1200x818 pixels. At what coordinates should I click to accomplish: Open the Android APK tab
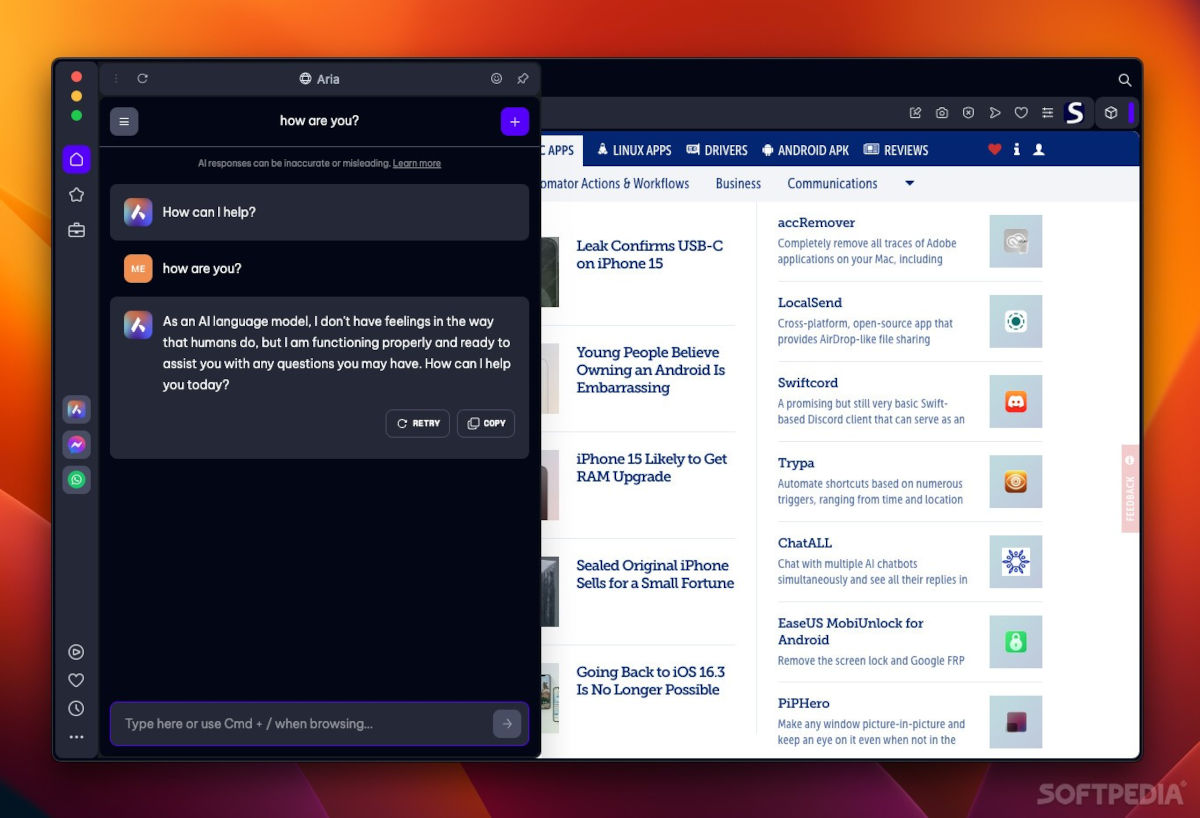click(x=805, y=150)
